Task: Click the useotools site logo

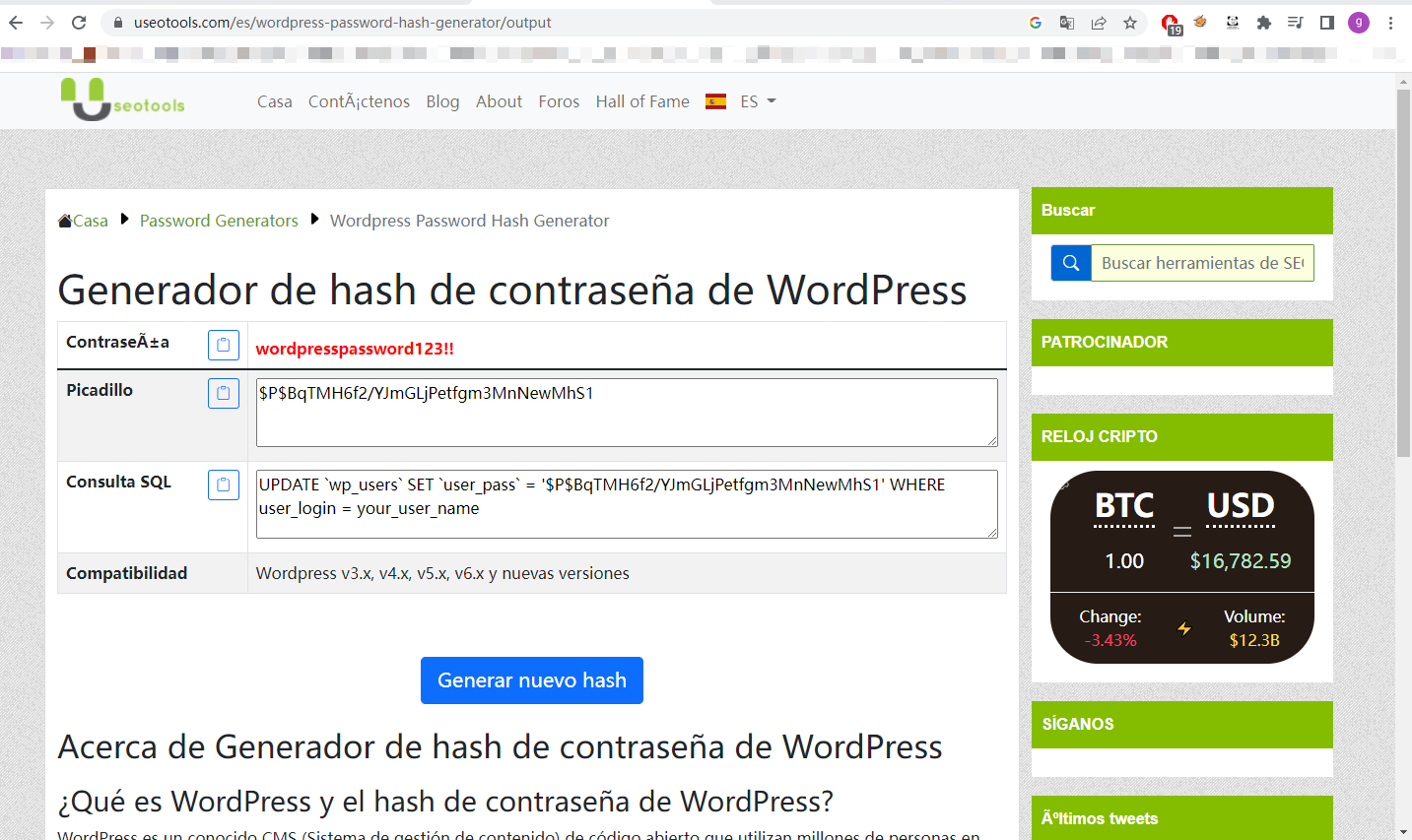Action: click(x=122, y=100)
